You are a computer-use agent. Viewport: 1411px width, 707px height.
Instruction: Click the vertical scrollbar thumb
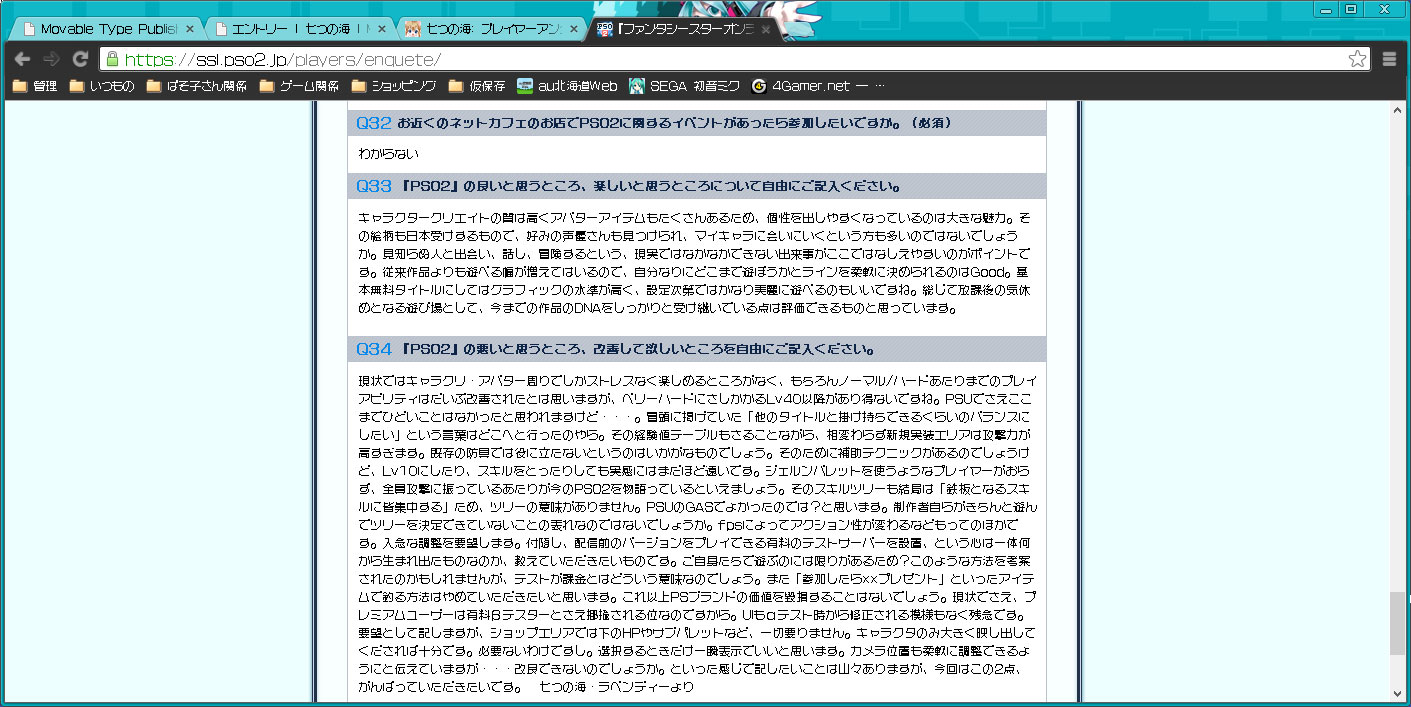1398,623
